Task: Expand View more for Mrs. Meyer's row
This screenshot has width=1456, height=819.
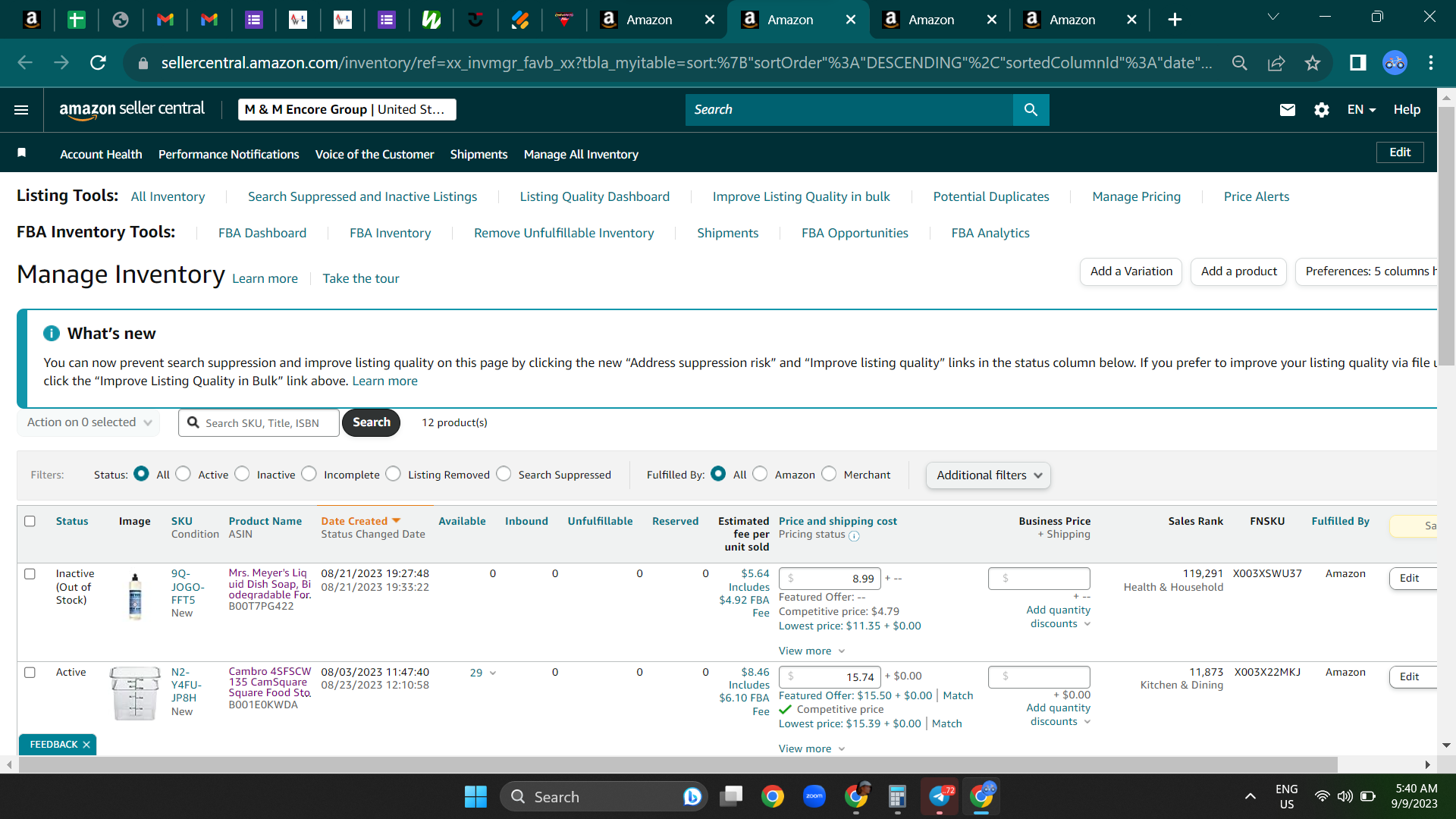Action: pyautogui.click(x=811, y=651)
